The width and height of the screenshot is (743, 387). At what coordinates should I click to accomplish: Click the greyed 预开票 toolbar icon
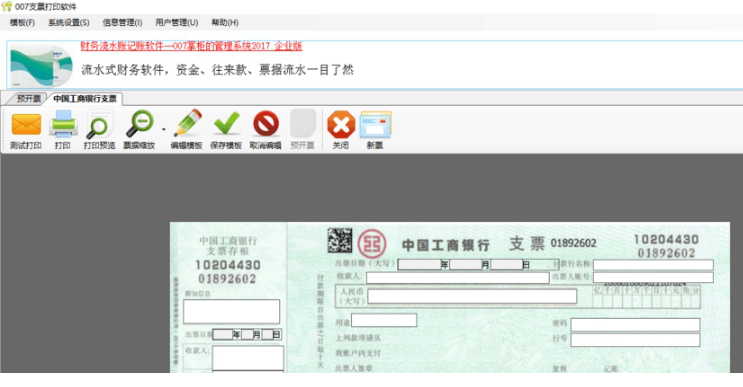click(303, 123)
